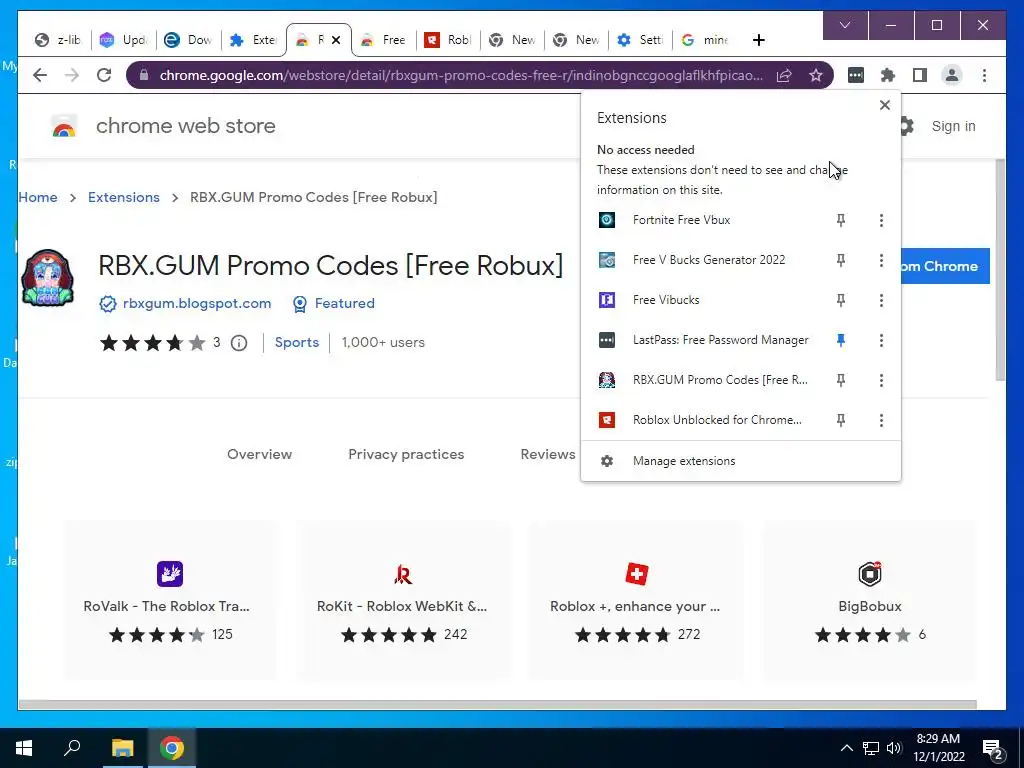Click the Featured badge
Viewport: 1024px width, 768px height.
[334, 304]
